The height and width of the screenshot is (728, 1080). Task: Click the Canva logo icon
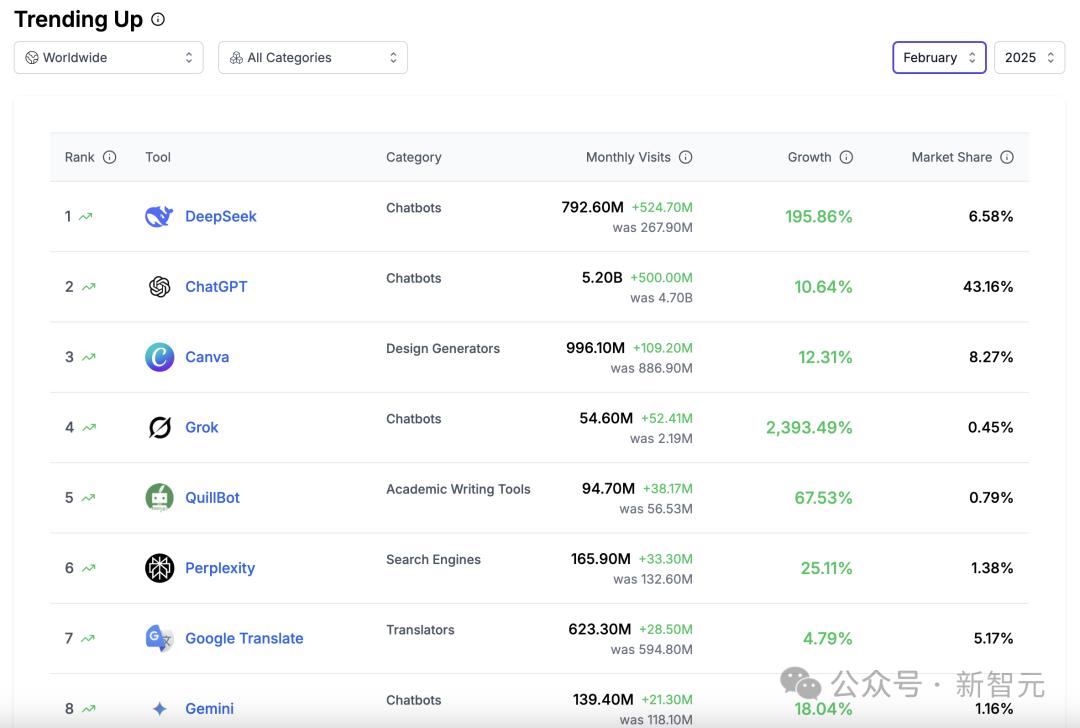[x=159, y=357]
